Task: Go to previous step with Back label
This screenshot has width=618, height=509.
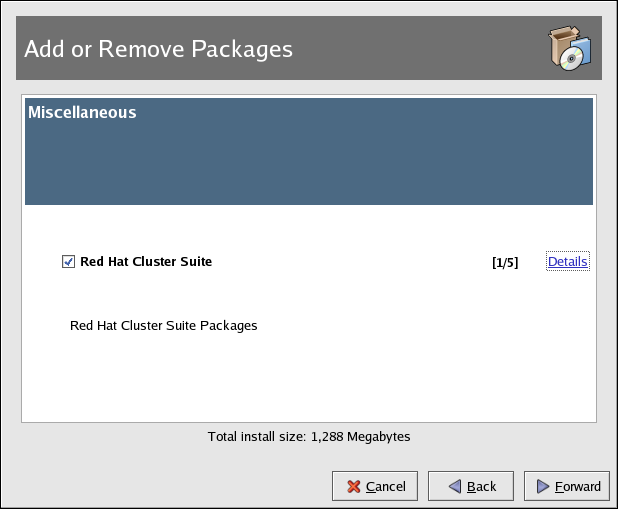Action: 481,487
